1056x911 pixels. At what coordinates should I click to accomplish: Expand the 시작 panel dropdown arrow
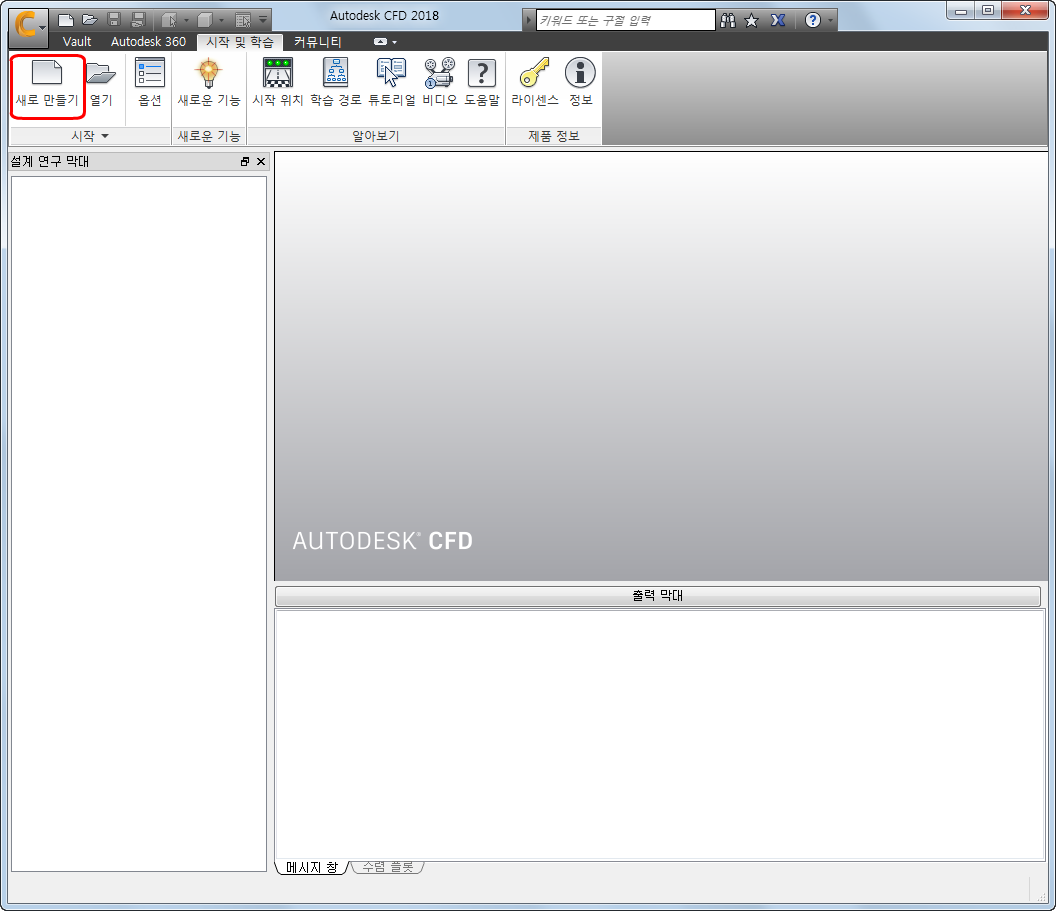[105, 136]
